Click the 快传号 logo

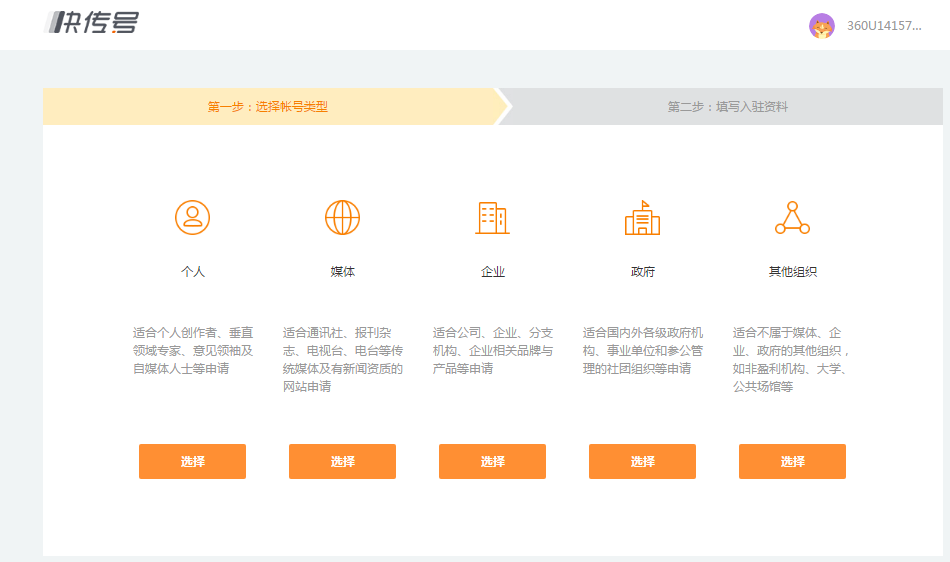pos(91,22)
